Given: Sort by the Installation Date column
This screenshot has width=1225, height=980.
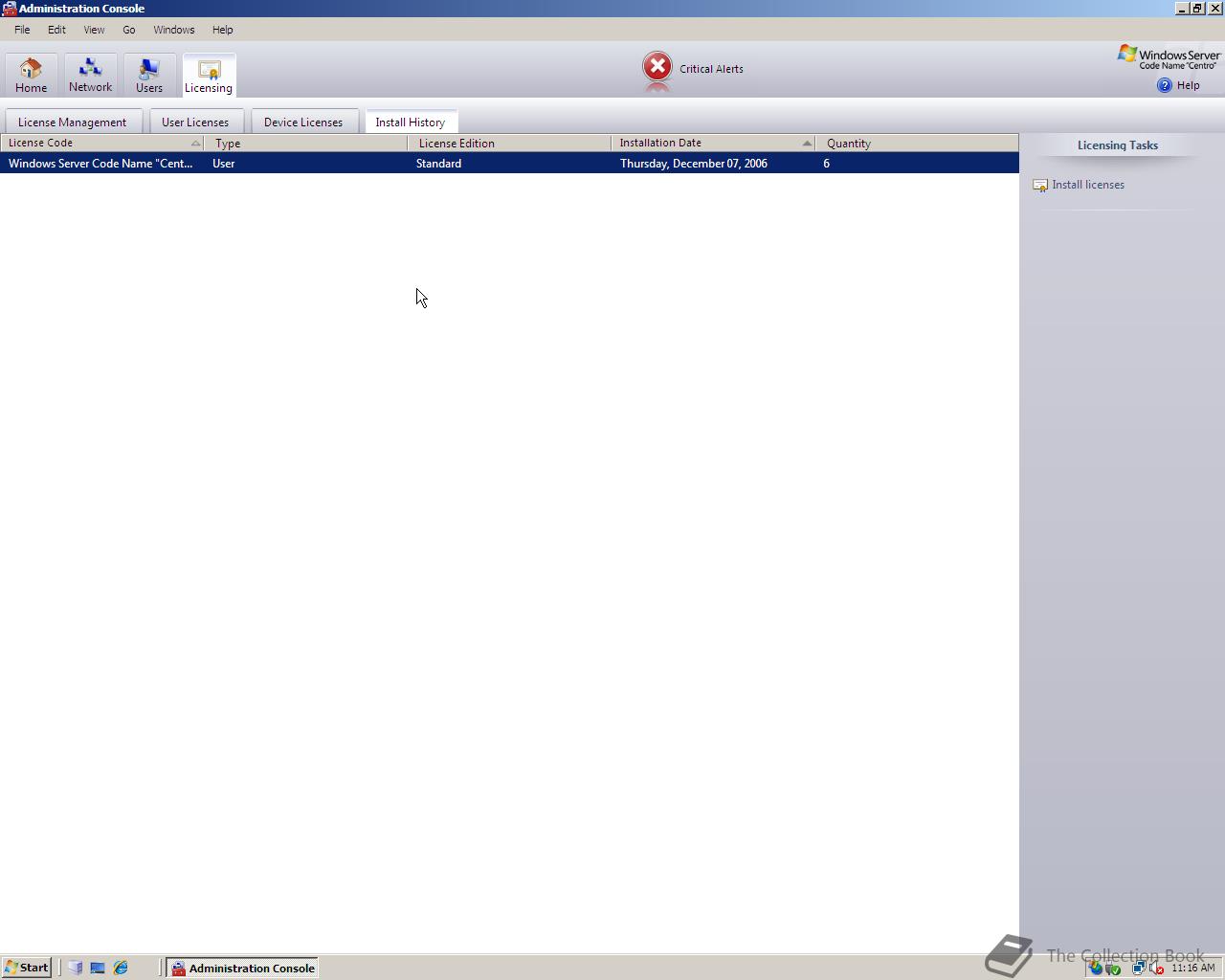Looking at the screenshot, I should coord(713,143).
